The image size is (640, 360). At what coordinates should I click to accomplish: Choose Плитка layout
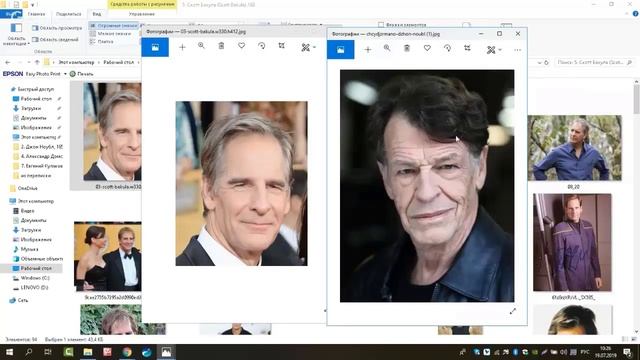102,42
